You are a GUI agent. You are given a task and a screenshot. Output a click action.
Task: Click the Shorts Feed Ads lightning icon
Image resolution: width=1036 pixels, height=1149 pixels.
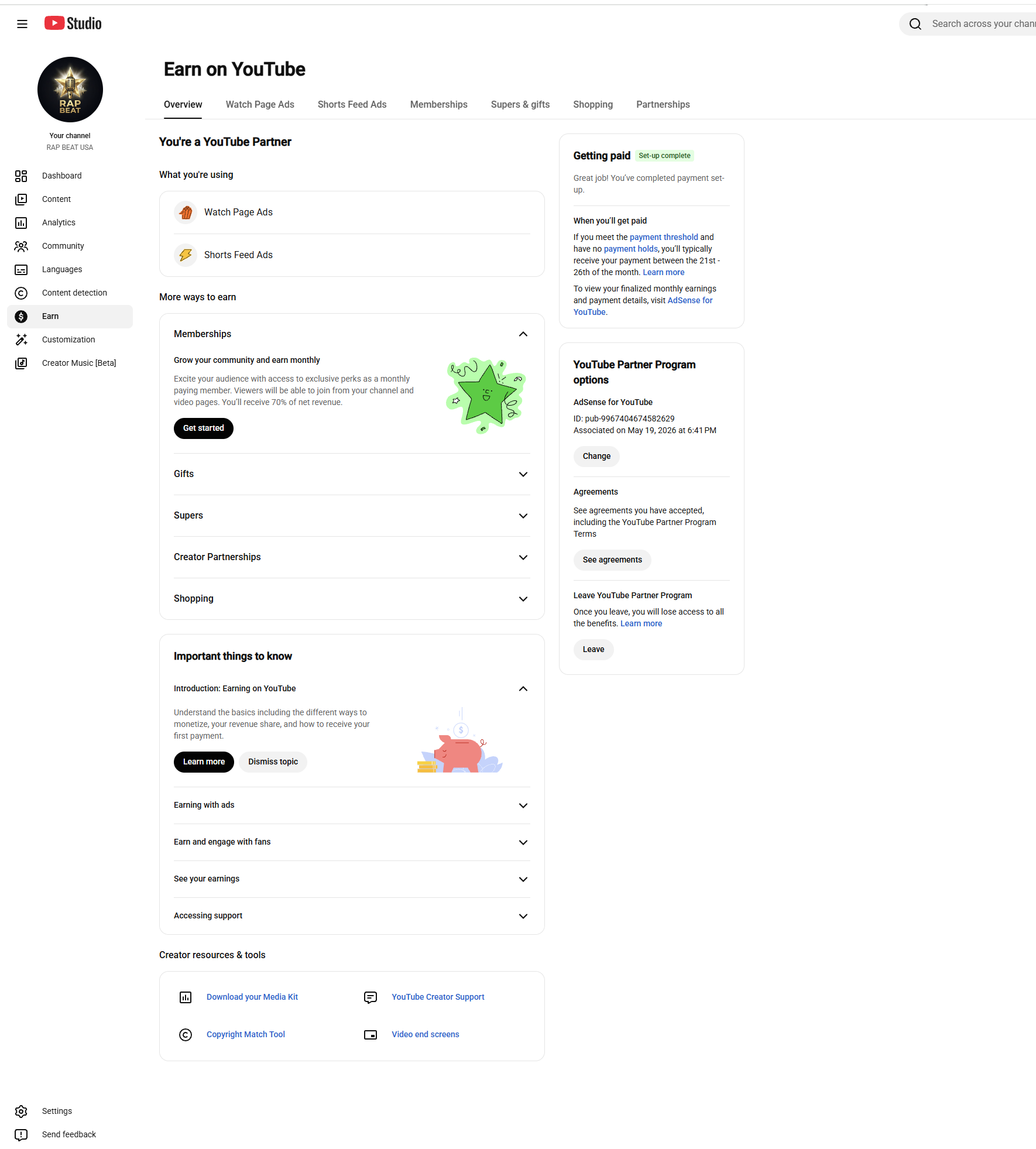tap(186, 255)
